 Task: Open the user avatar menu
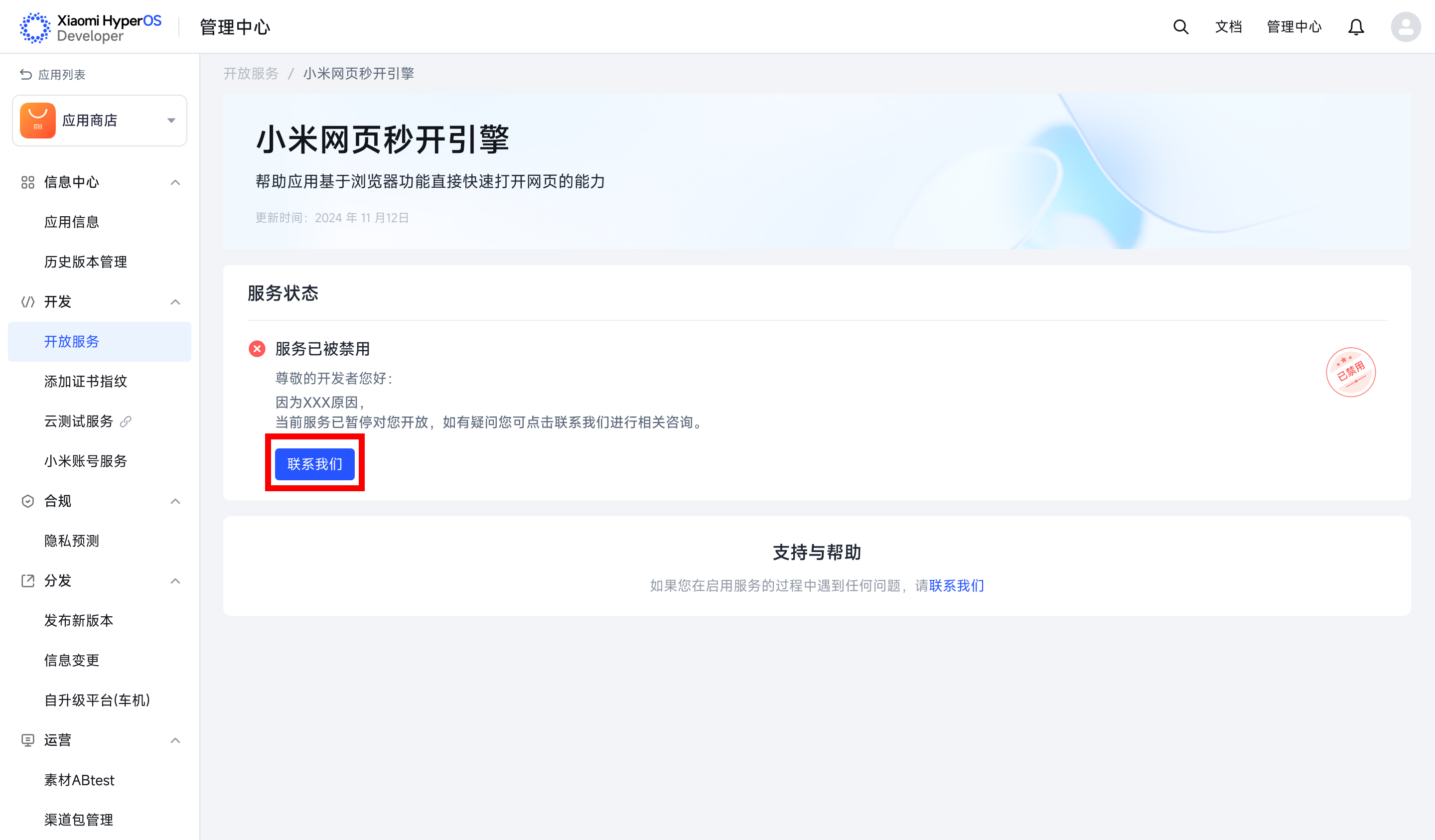click(1406, 27)
